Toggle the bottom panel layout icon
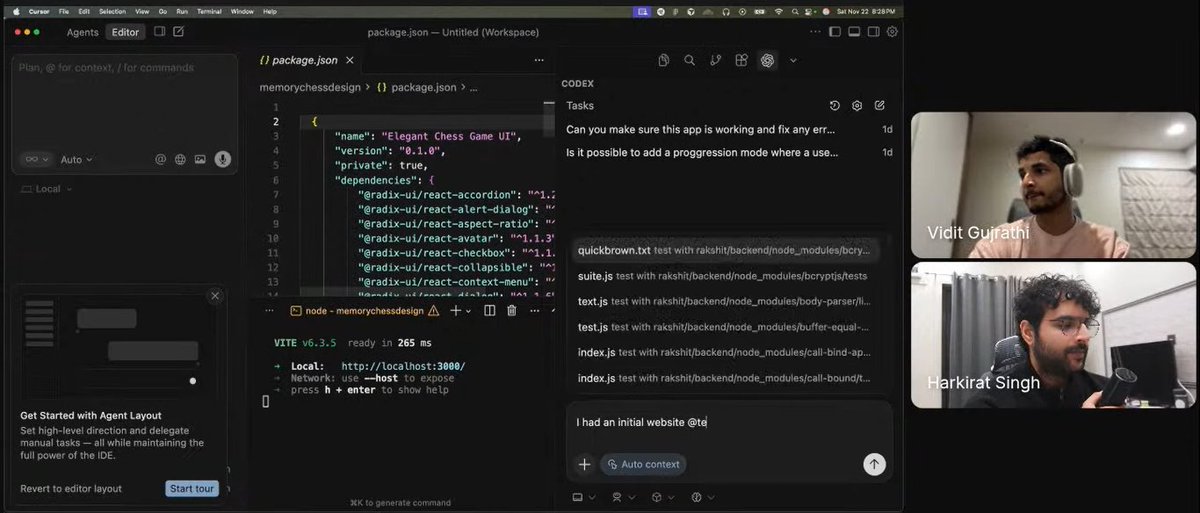1200x513 pixels. point(854,32)
